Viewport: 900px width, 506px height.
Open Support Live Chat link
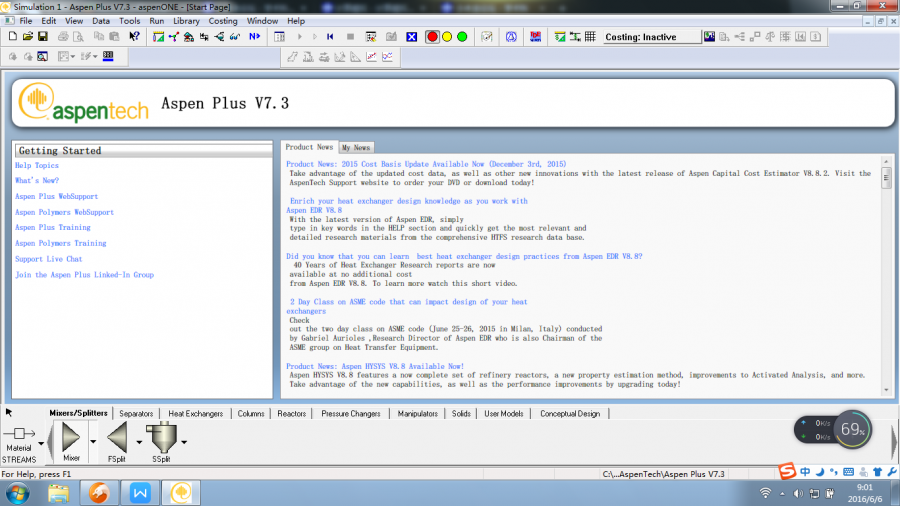click(x=49, y=259)
